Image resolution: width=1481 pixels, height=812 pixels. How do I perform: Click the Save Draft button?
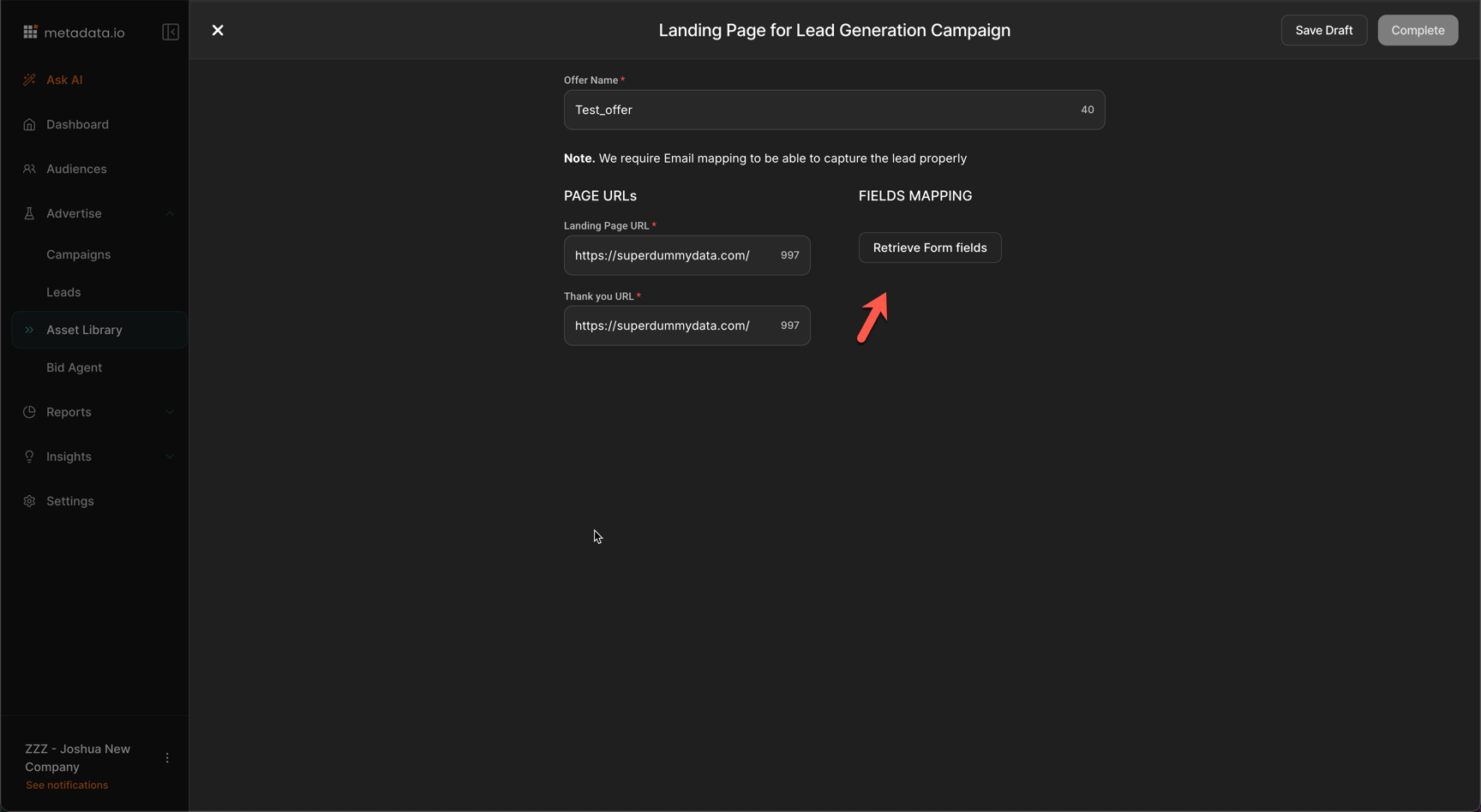pos(1323,30)
